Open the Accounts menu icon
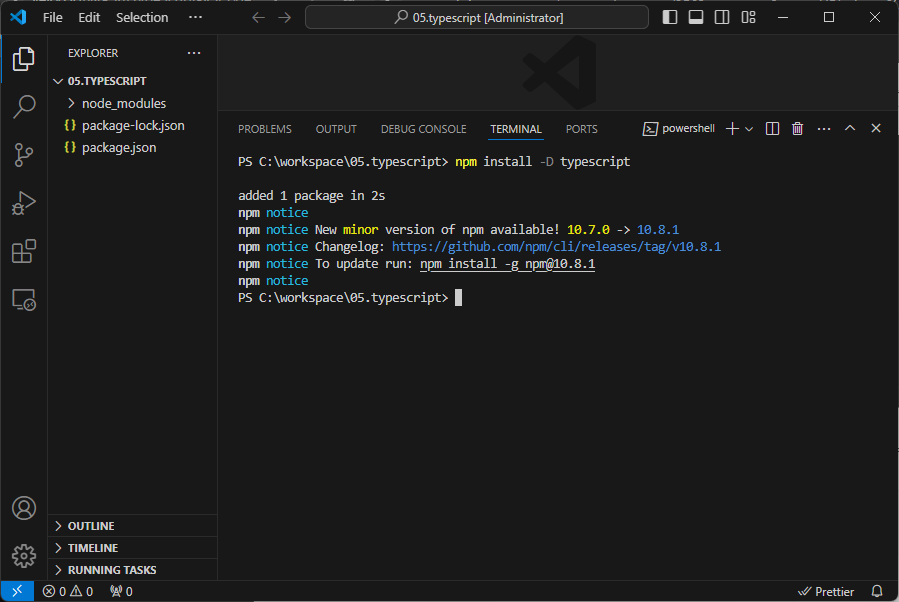899x602 pixels. (24, 508)
